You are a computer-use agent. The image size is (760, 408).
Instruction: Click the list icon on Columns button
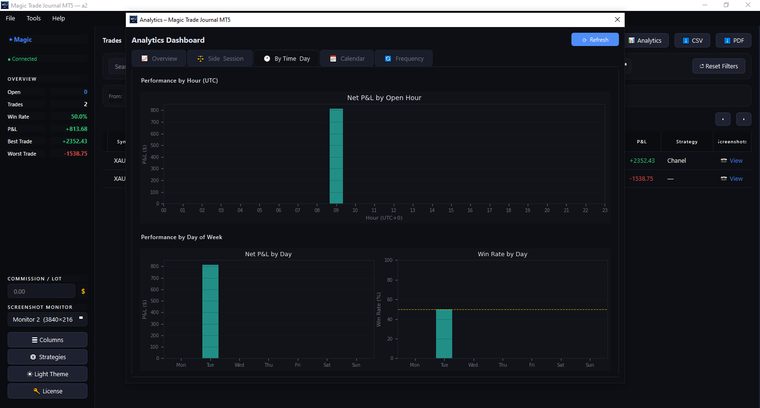click(x=34, y=340)
